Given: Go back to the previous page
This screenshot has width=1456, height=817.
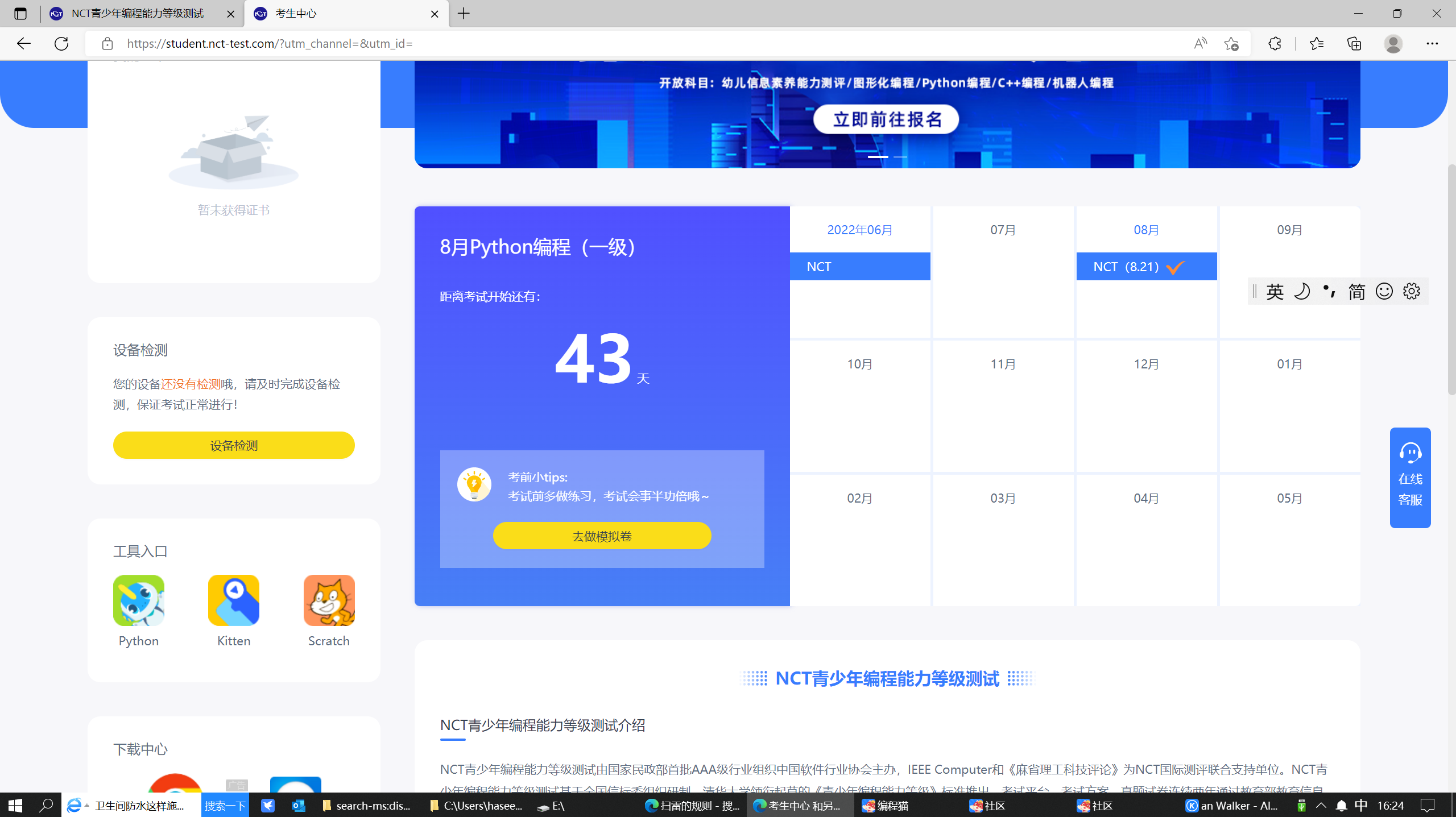Looking at the screenshot, I should point(23,43).
